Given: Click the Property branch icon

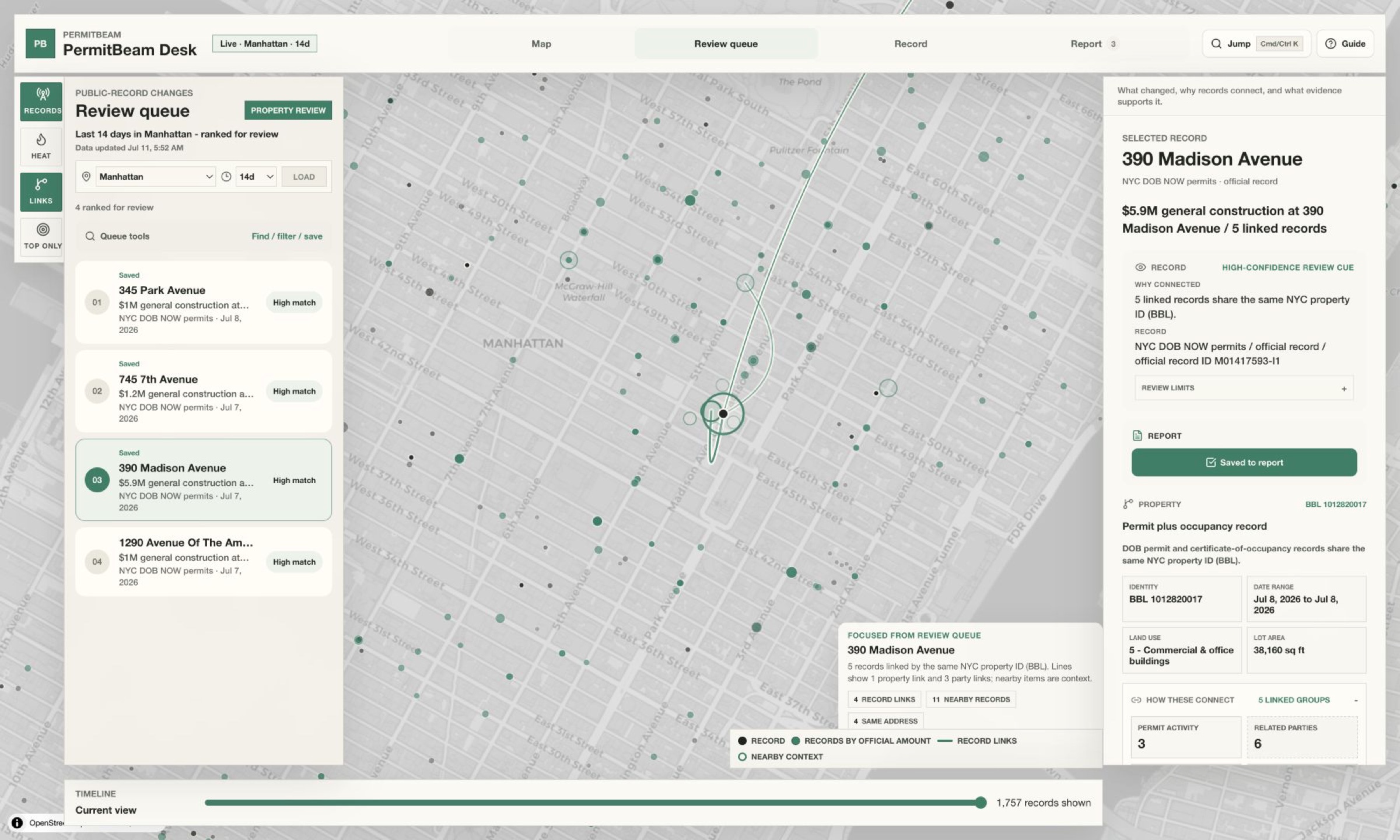Looking at the screenshot, I should 1128,504.
